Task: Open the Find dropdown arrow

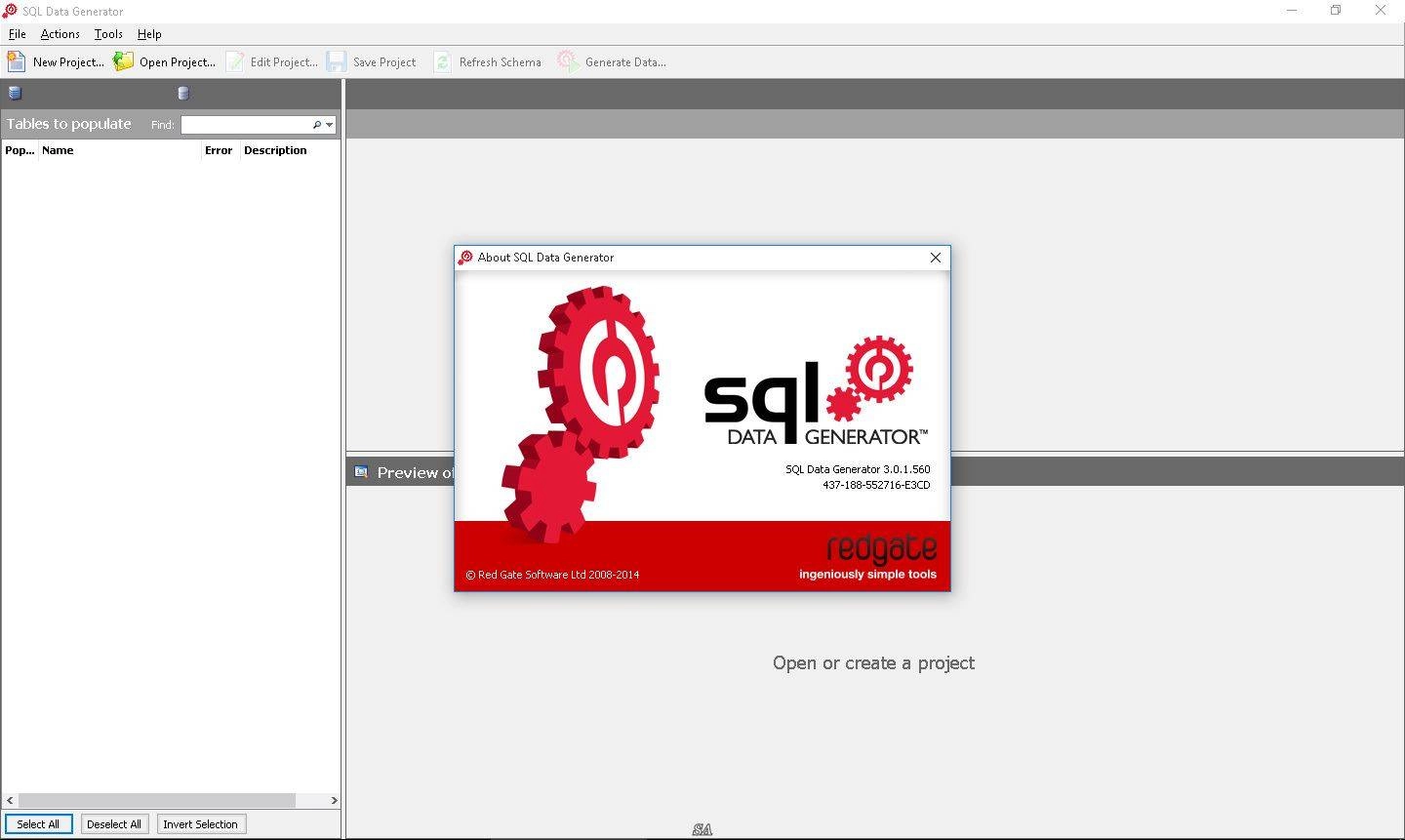Action: (x=330, y=125)
